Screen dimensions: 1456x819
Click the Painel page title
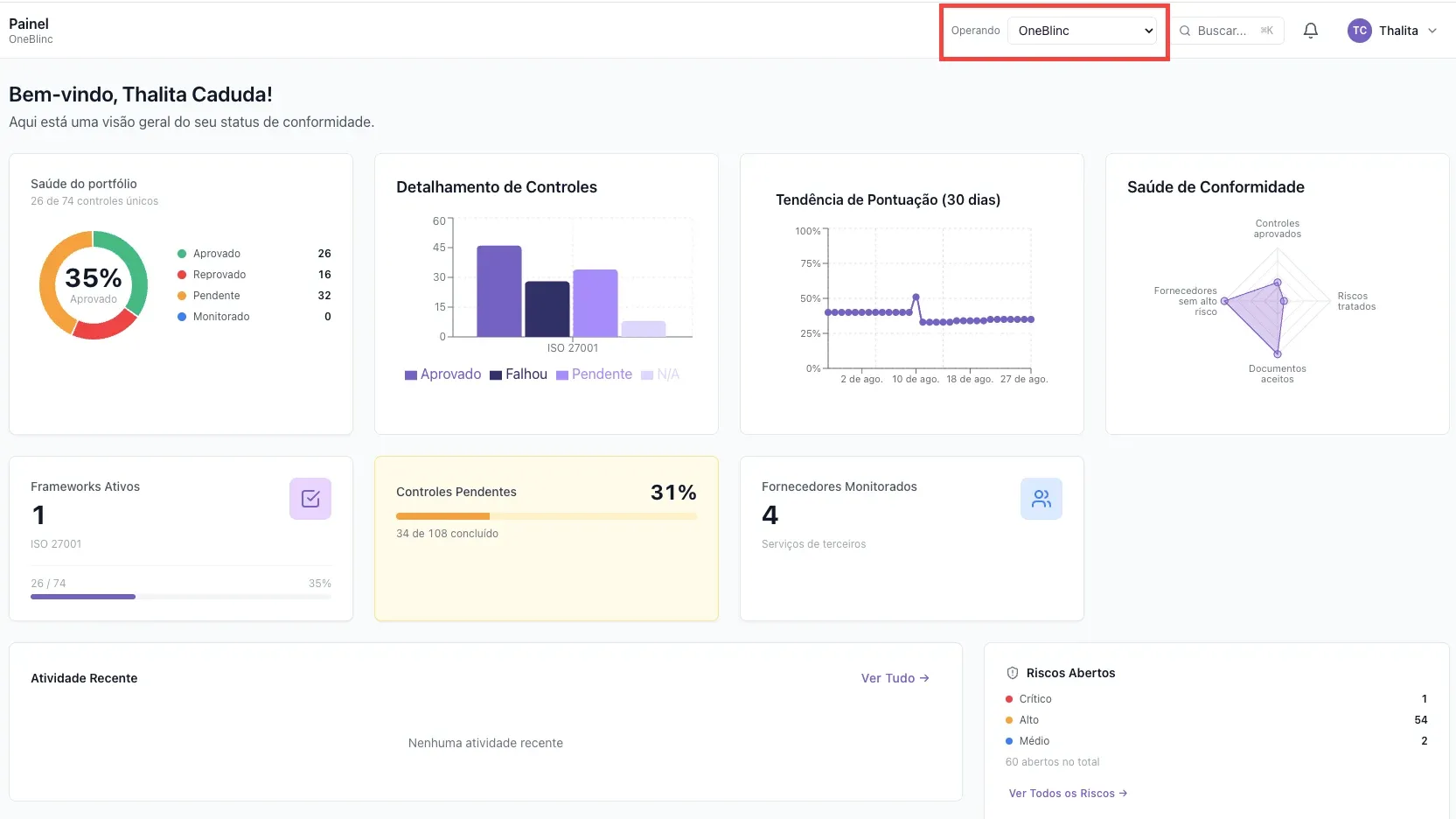point(29,24)
